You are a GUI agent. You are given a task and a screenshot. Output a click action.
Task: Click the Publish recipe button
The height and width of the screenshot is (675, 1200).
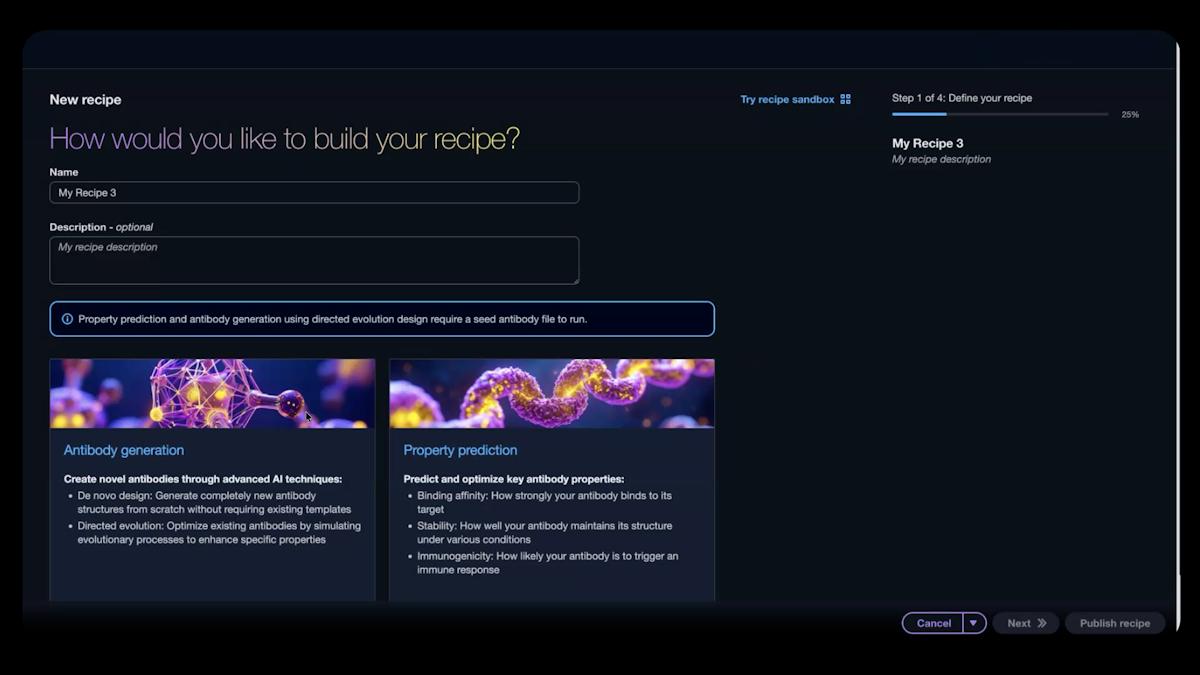tap(1114, 623)
